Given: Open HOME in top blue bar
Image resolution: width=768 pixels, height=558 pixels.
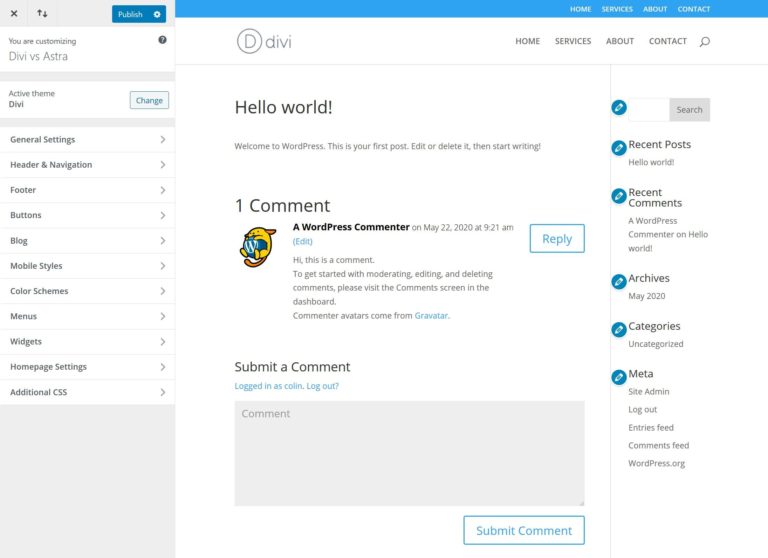Looking at the screenshot, I should pos(580,9).
